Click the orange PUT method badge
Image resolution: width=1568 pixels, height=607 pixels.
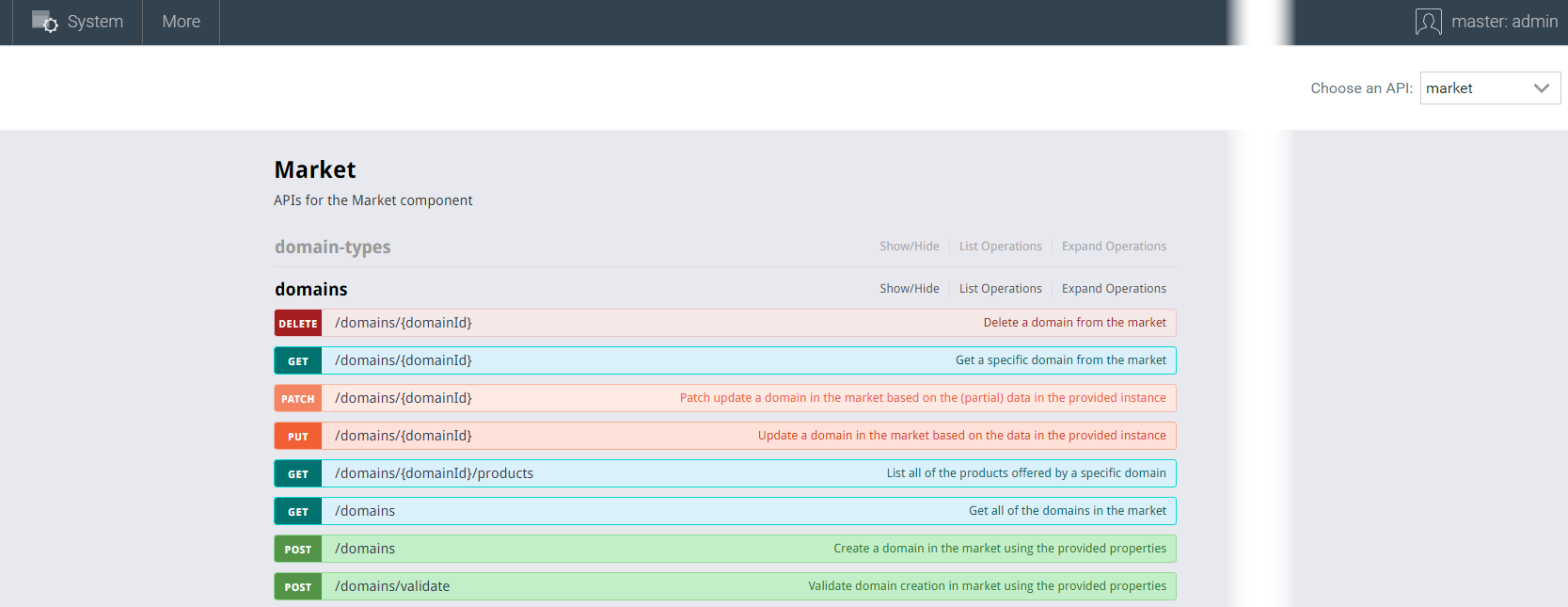point(298,437)
